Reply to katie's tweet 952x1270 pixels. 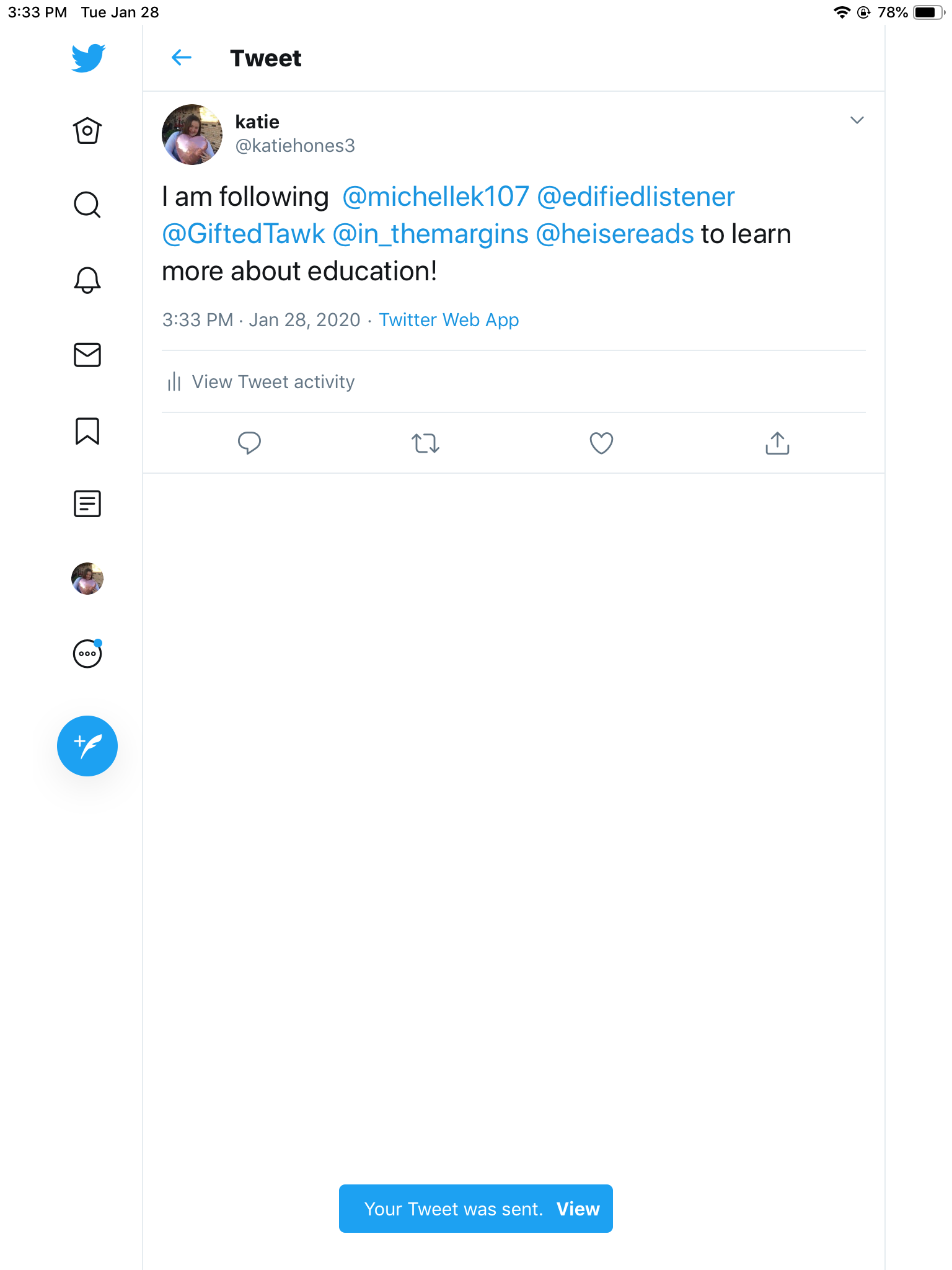point(249,443)
